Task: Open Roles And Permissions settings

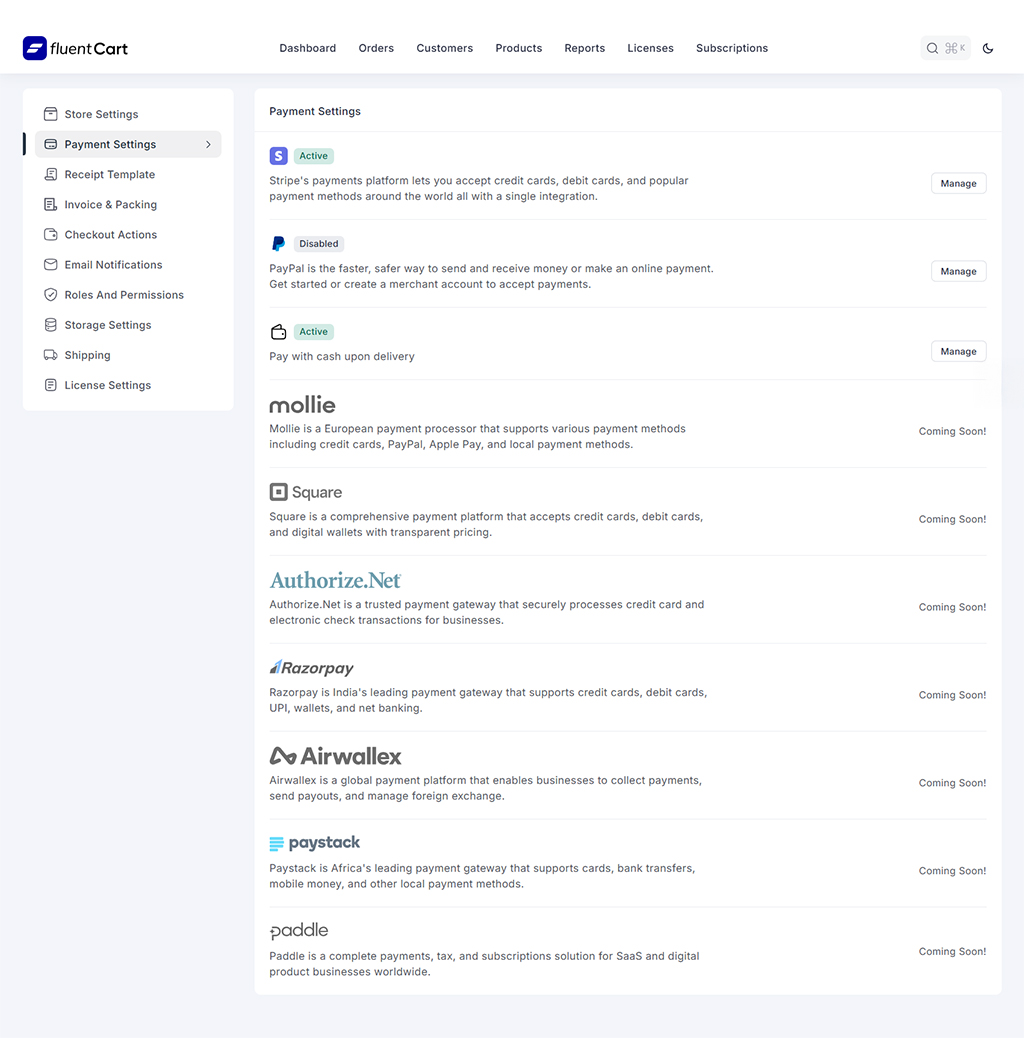Action: [128, 295]
